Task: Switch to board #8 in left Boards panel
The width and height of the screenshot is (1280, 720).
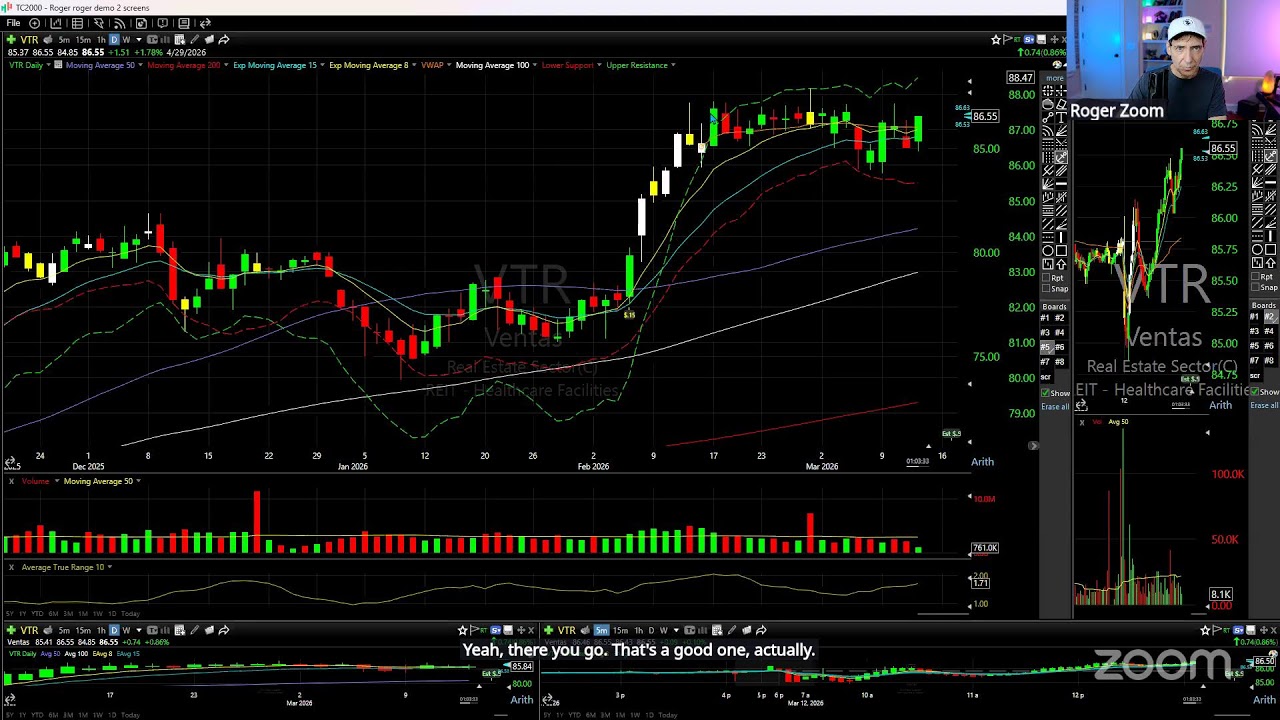Action: tap(1060, 361)
